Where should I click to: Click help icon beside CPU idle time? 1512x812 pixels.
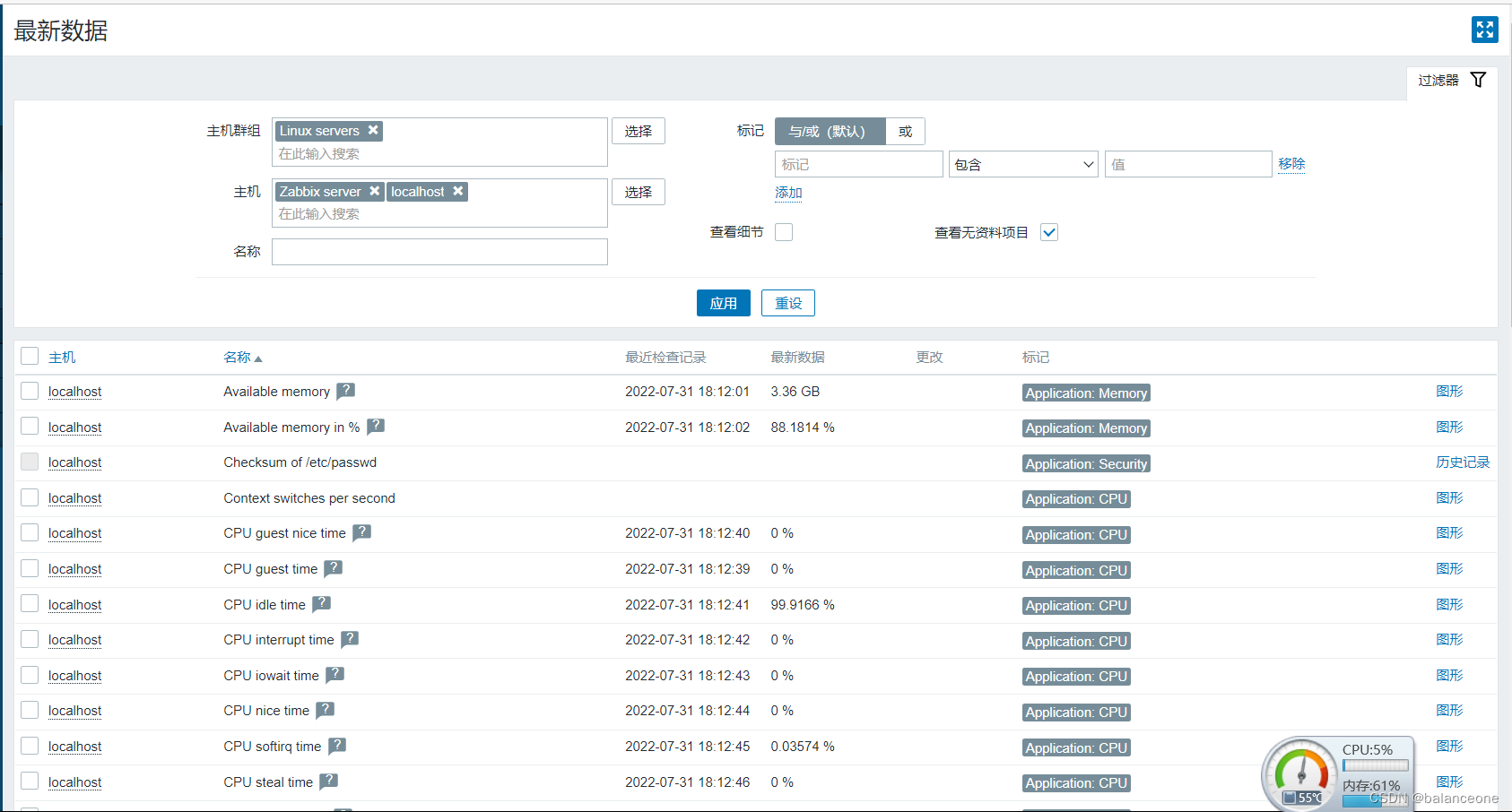pos(321,604)
